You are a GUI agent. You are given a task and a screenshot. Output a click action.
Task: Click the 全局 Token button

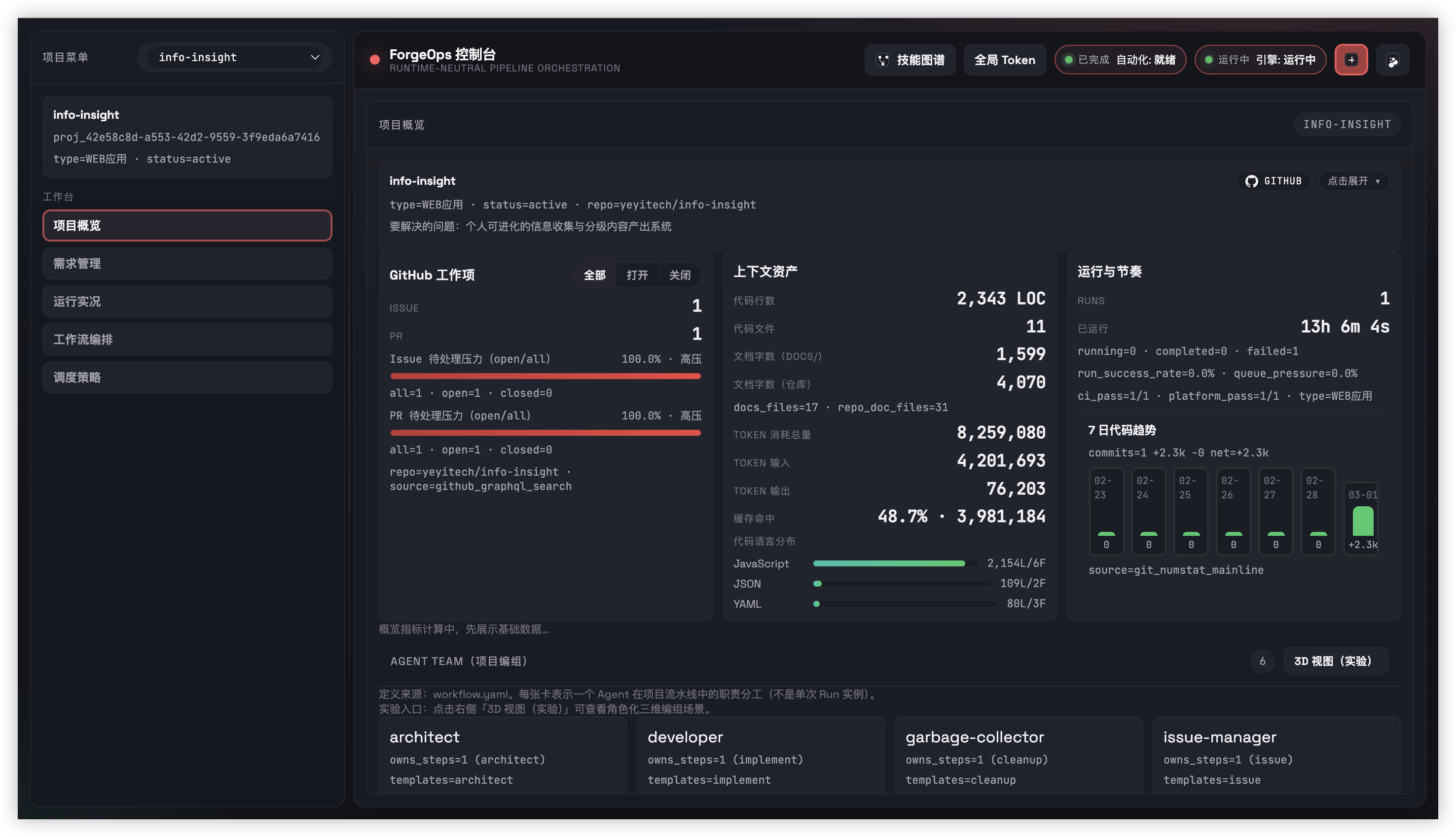[x=1004, y=59]
